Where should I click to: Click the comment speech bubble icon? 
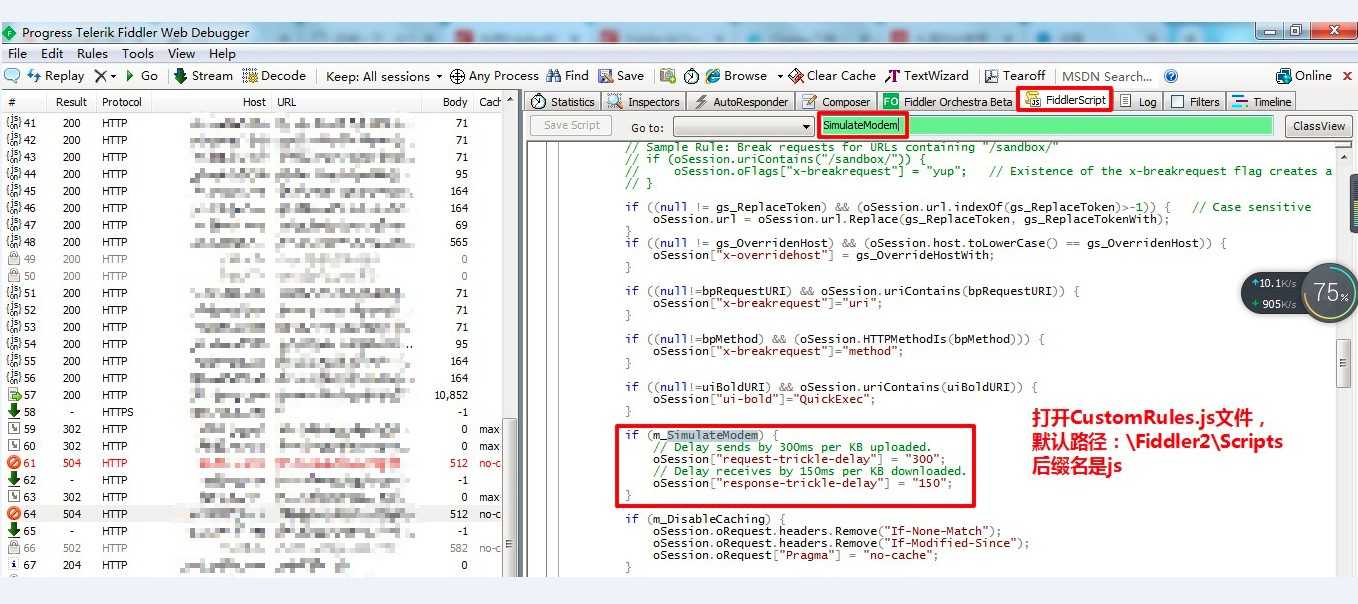point(12,76)
